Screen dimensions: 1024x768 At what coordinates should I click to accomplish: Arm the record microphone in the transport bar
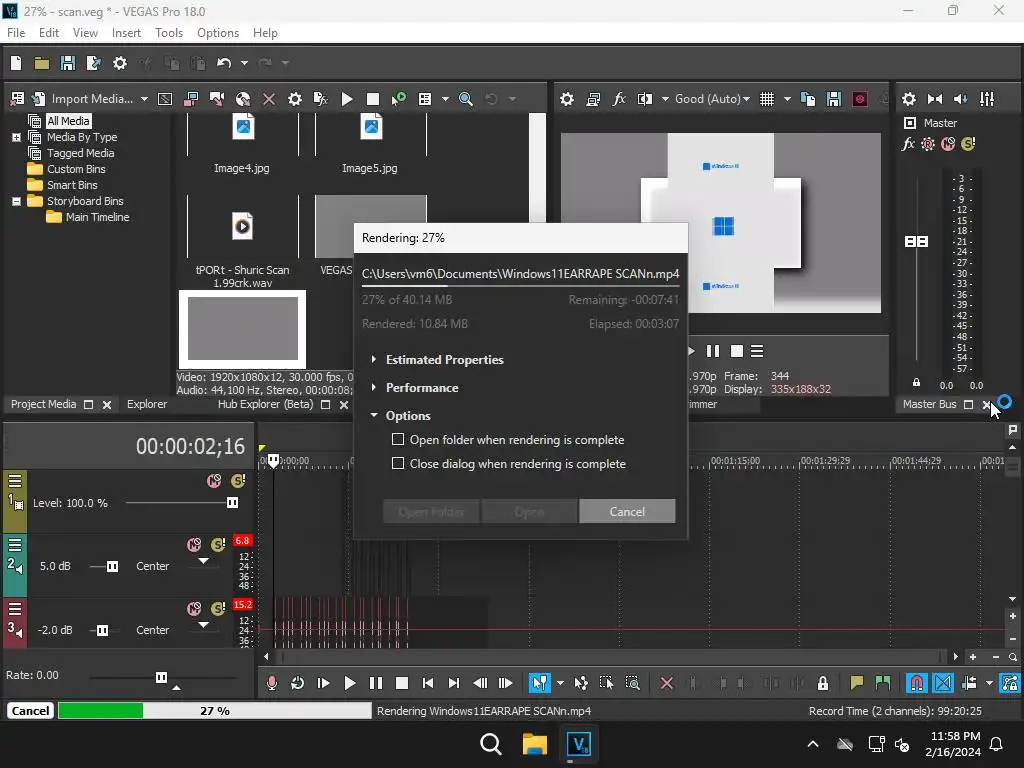(x=272, y=683)
